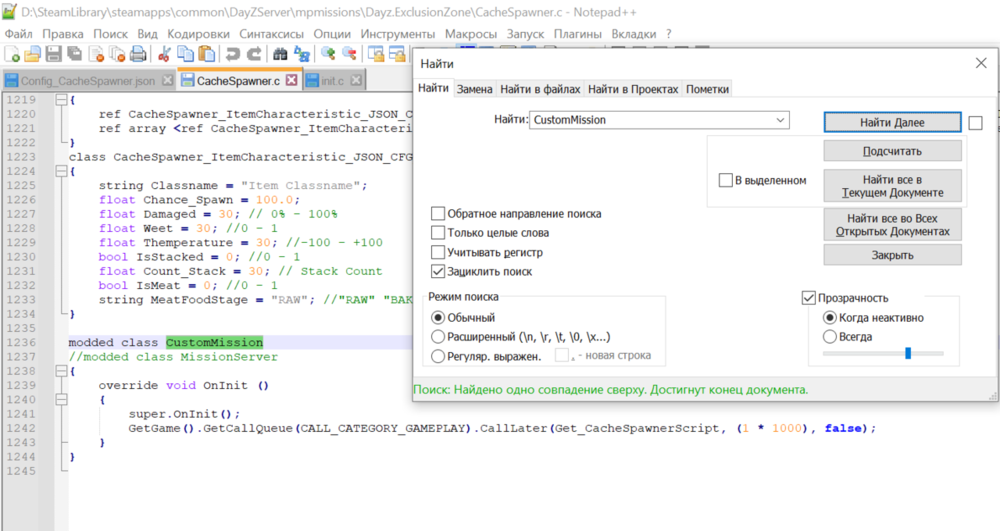
Task: Close the current document toolbar icon
Action: [x=96, y=54]
